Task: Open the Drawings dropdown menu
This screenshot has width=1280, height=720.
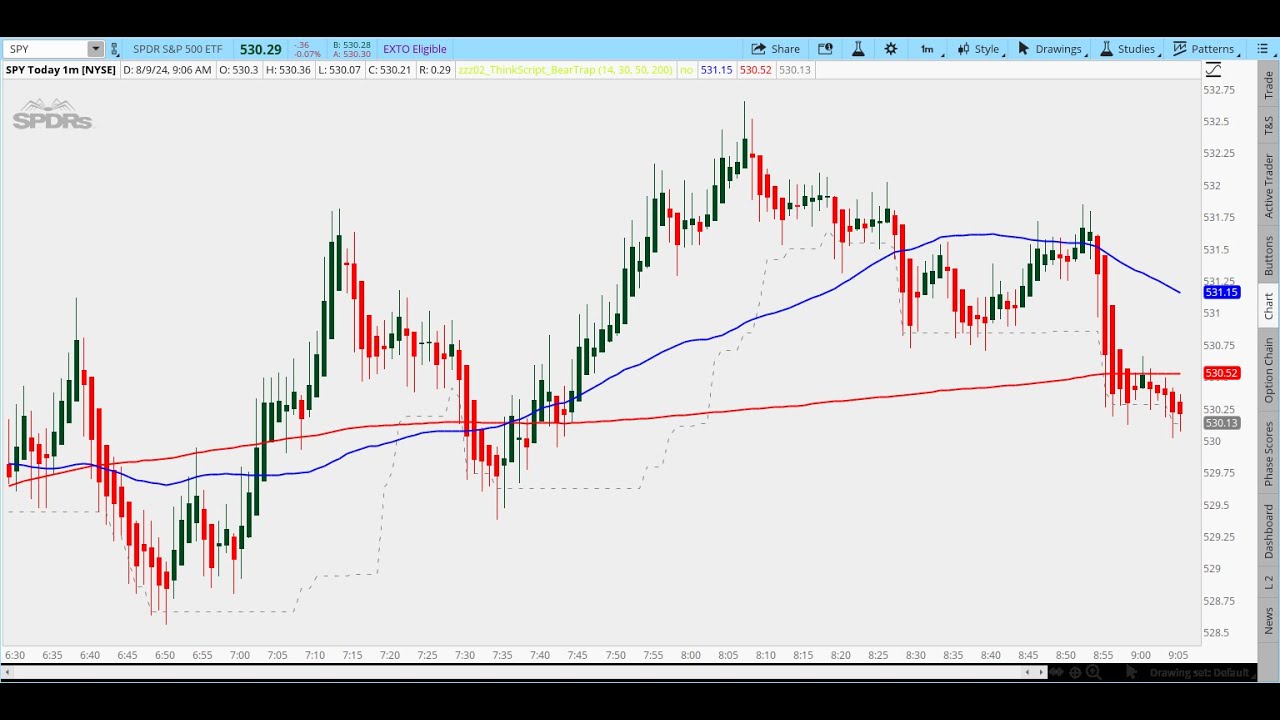Action: tap(1052, 48)
